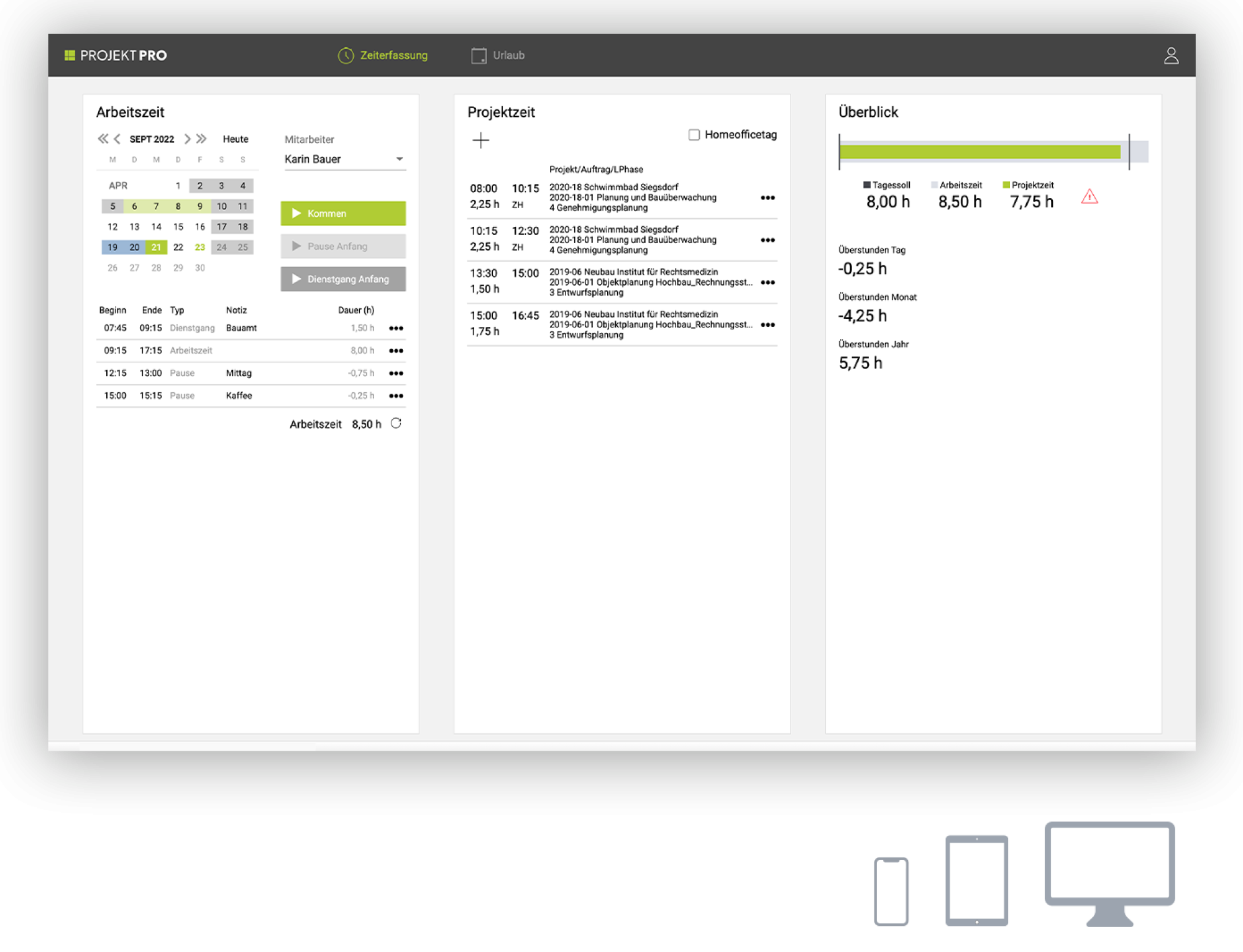Click the user profile icon
The height and width of the screenshot is (952, 1243).
point(1171,56)
